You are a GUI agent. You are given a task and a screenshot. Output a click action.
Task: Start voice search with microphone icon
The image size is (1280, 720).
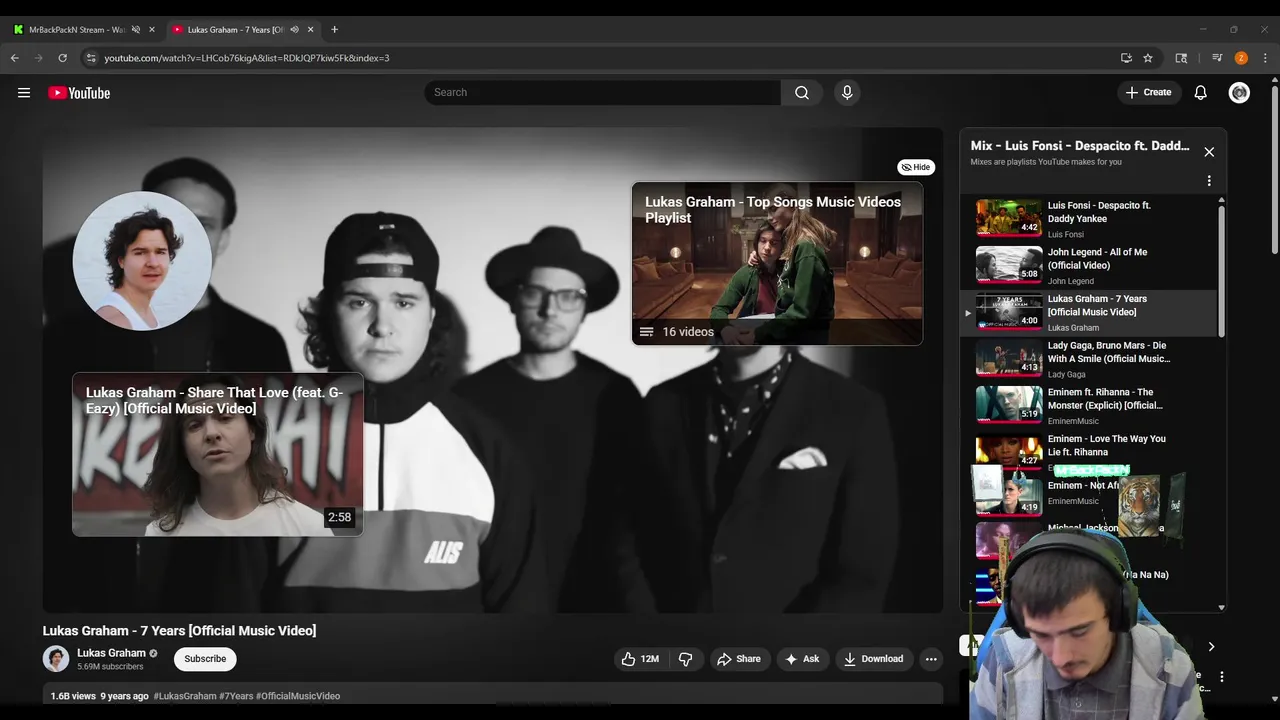point(847,92)
